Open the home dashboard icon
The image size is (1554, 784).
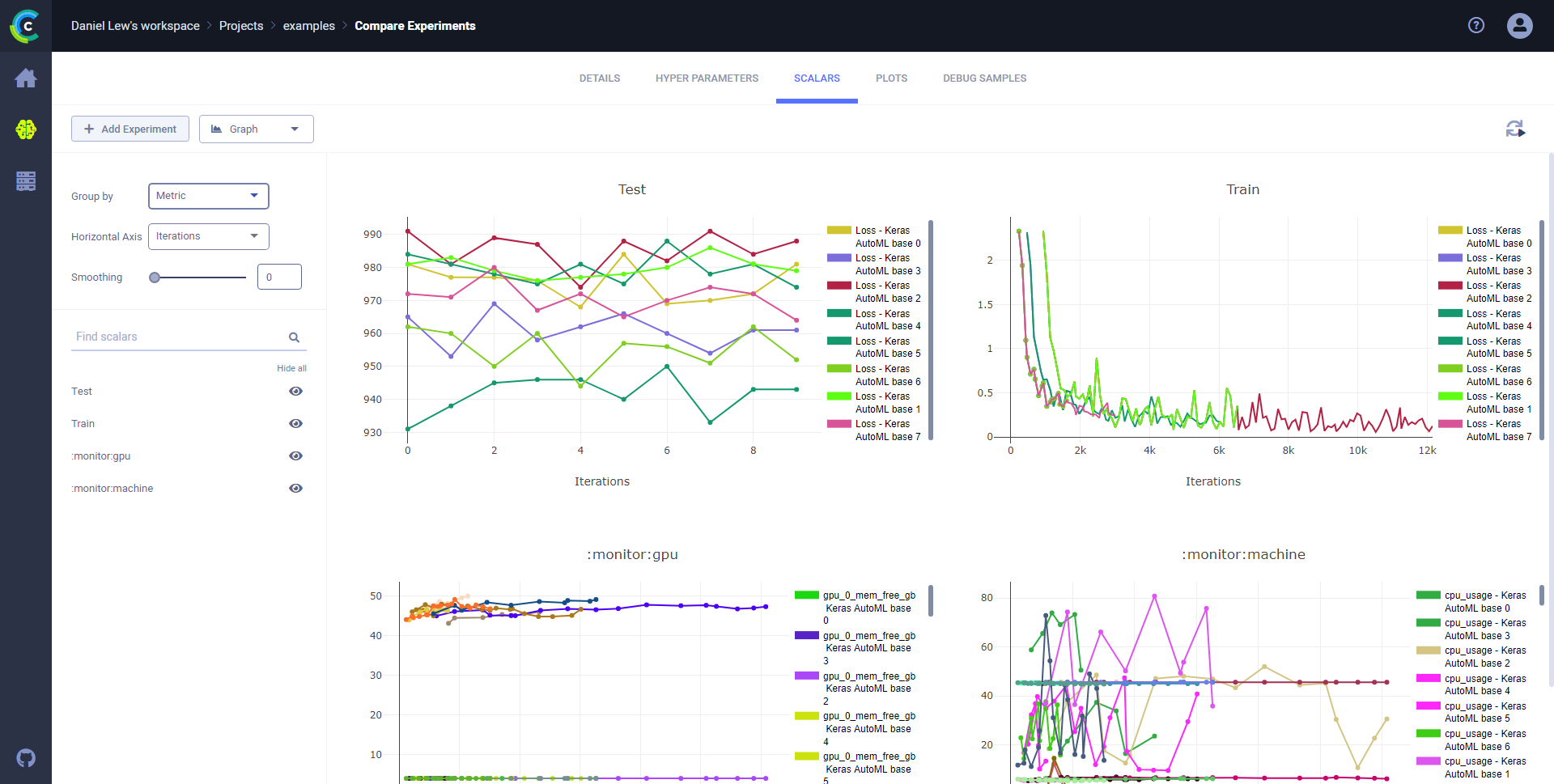pos(26,78)
